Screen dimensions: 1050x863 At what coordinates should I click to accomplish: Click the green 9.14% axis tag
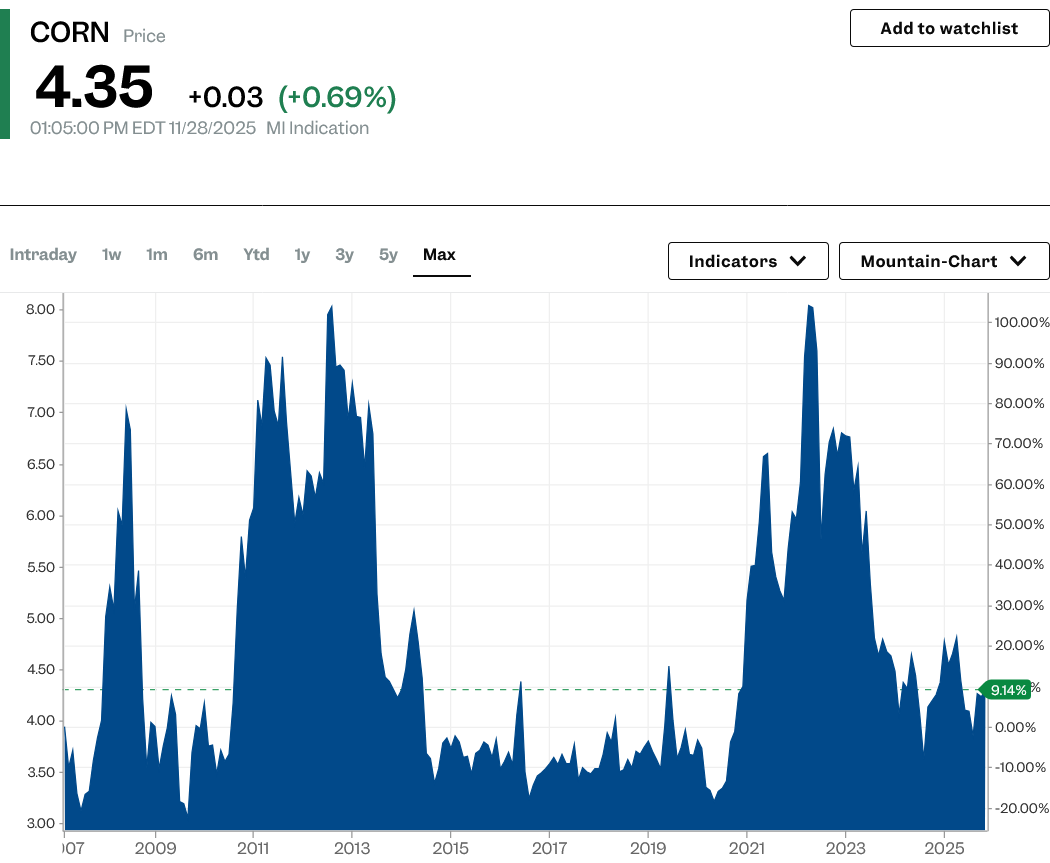pyautogui.click(x=1006, y=689)
